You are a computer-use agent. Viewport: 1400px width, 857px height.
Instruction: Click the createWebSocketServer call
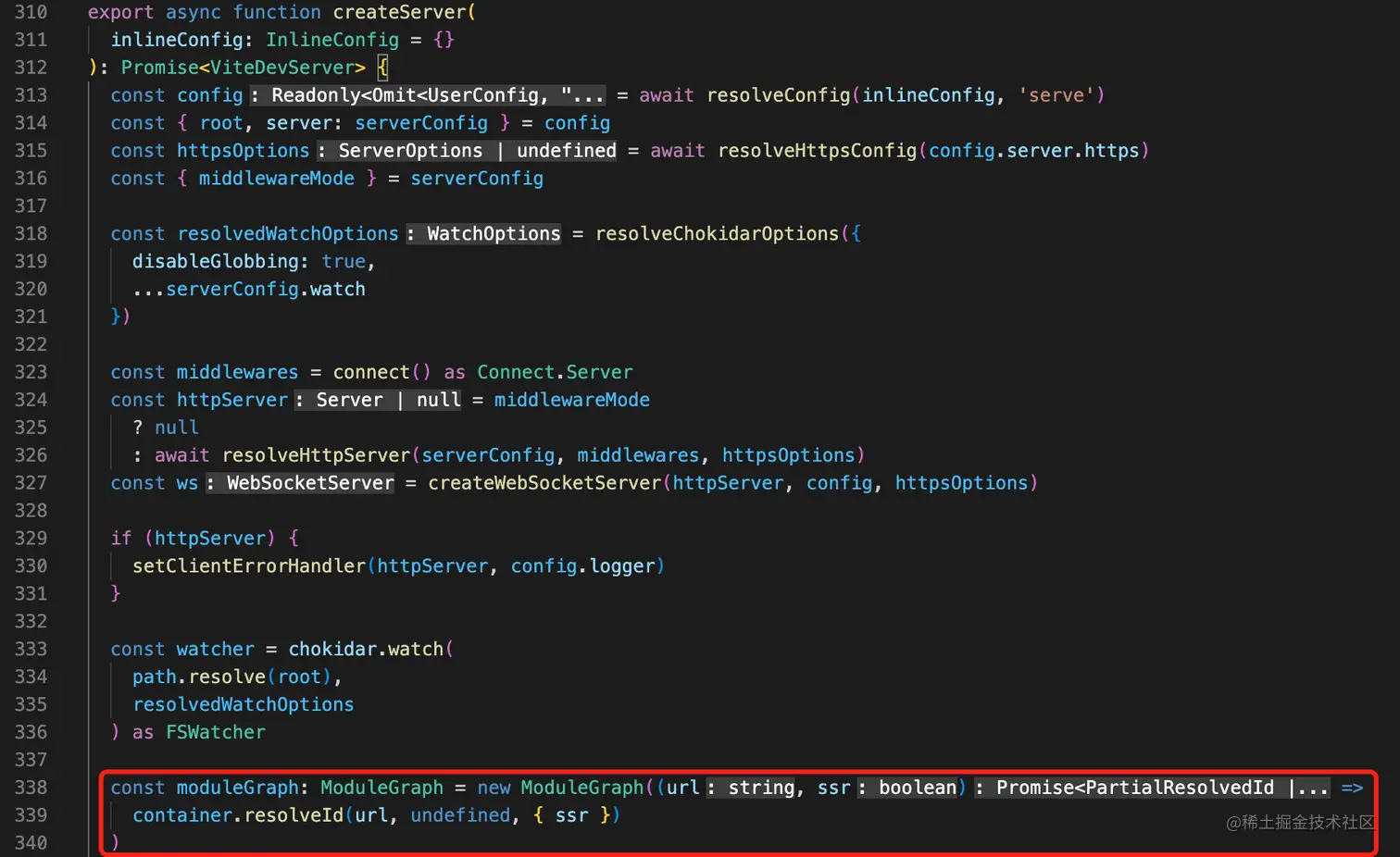544,483
